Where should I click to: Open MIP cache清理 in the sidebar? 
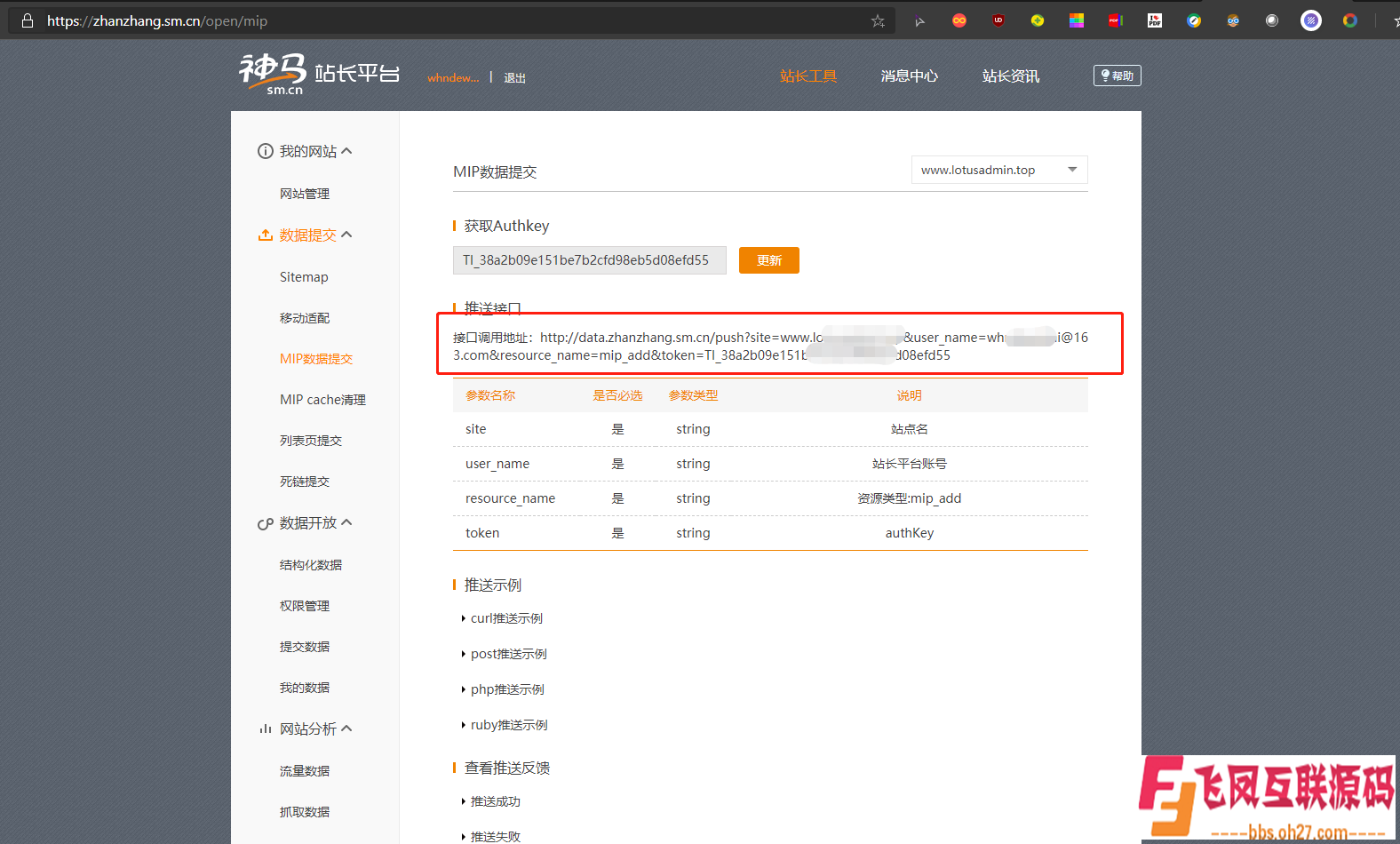tap(322, 400)
